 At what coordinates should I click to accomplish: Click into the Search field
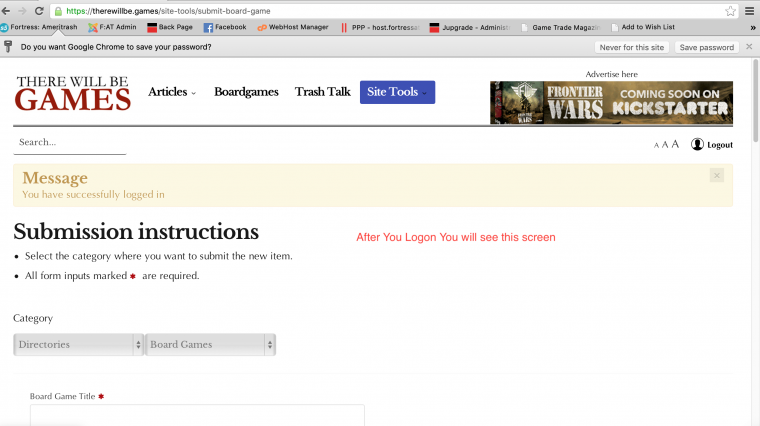(69, 142)
